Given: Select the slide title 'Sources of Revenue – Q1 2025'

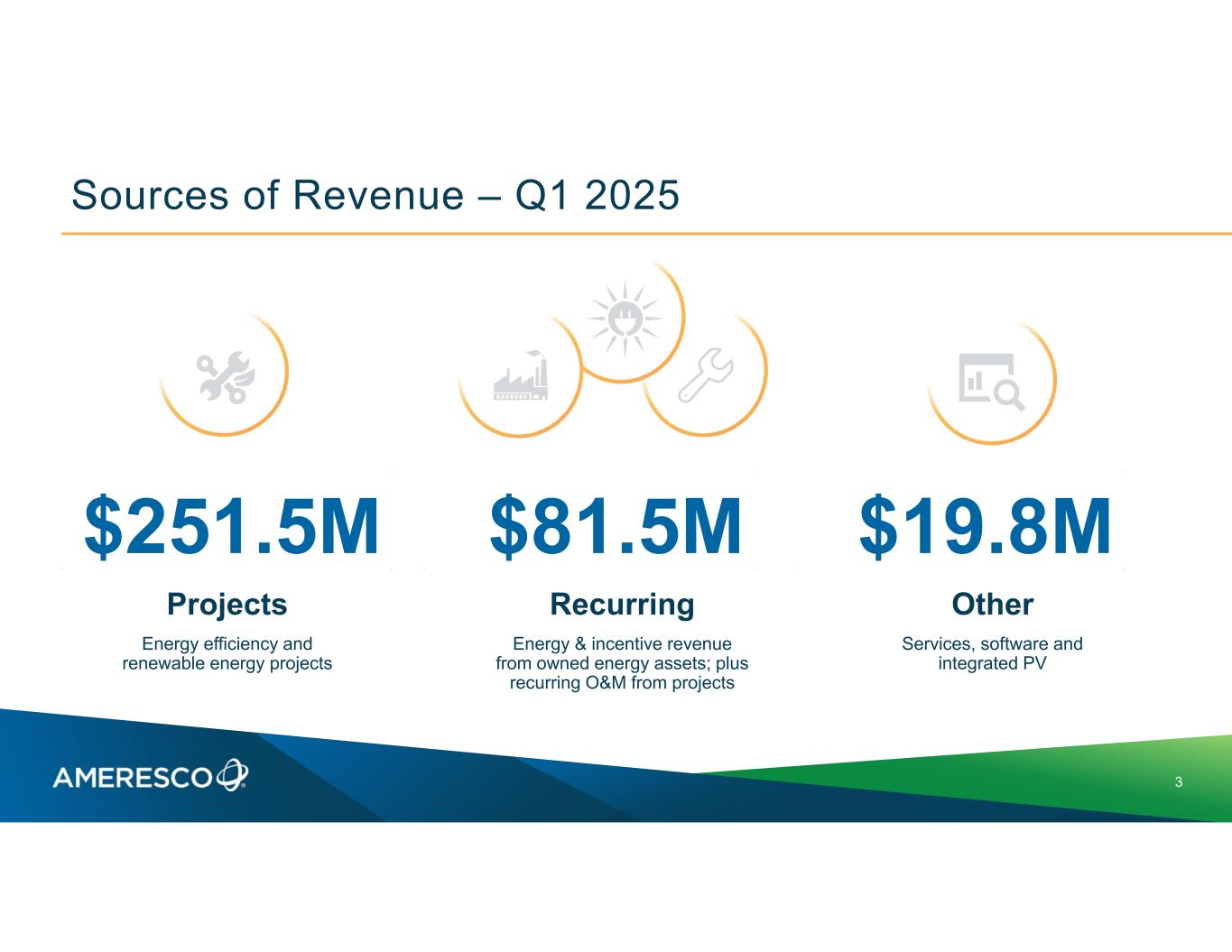Looking at the screenshot, I should point(375,195).
